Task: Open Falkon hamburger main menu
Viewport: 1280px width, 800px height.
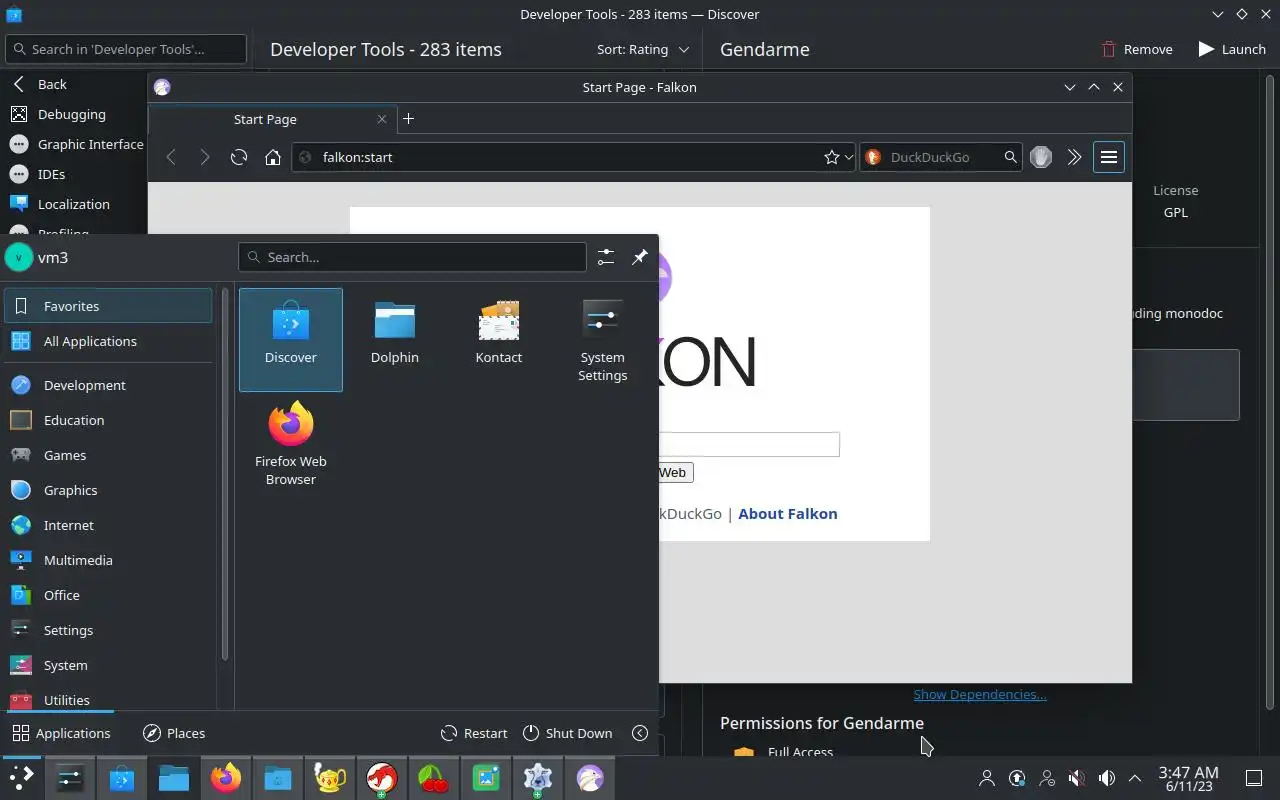Action: click(x=1108, y=157)
